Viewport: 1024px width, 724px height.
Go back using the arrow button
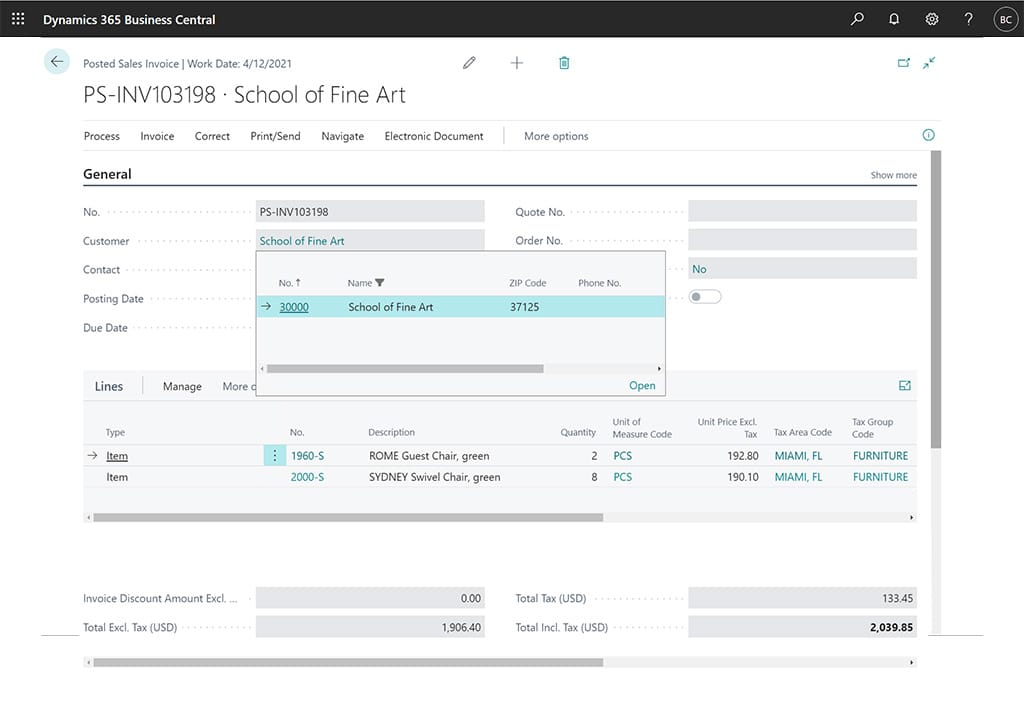(x=57, y=62)
